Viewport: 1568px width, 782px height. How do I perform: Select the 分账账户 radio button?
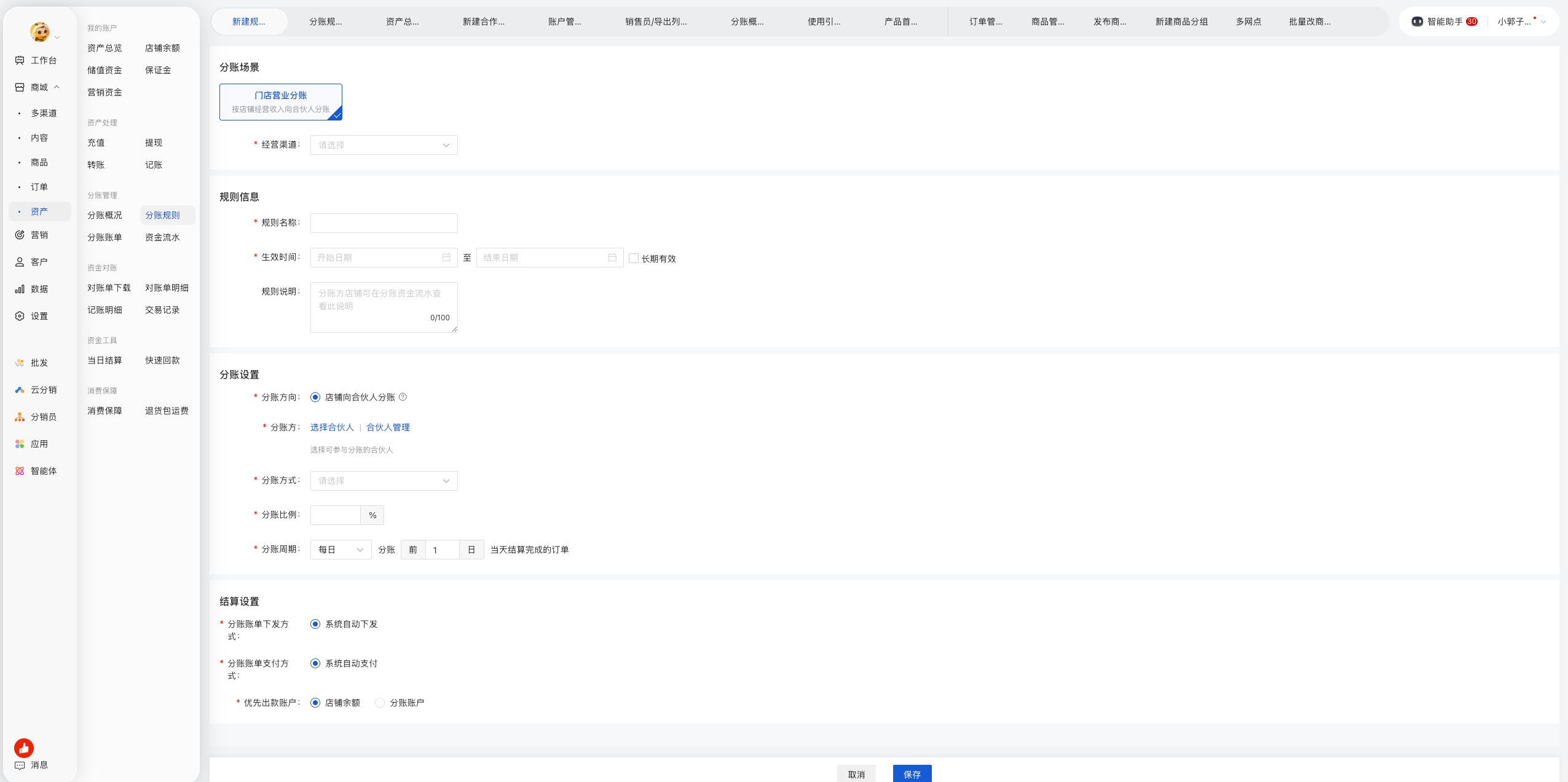380,703
